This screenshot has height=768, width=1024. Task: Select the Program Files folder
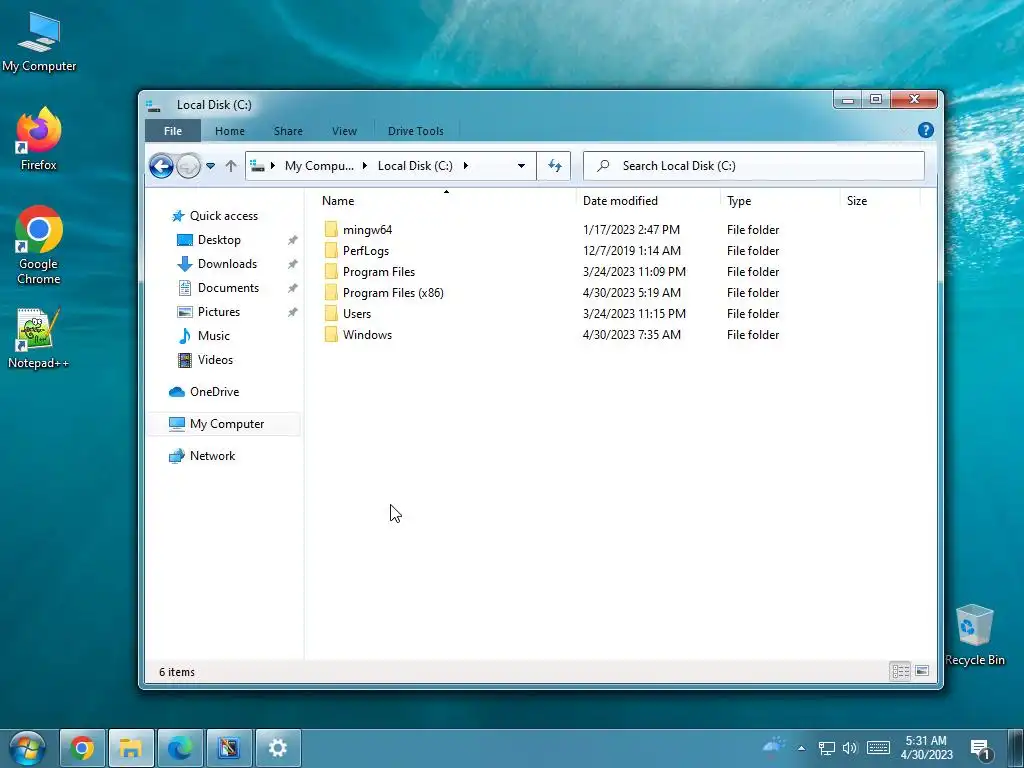379,272
